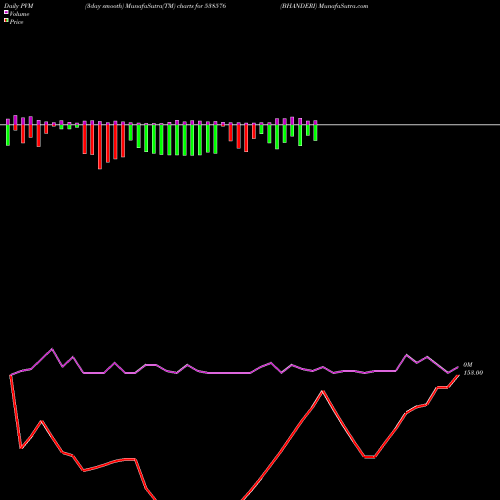Click the '(3day smooth) MunafaSutra(TM) charts for' heading
This screenshot has width=500, height=500.
[144, 6]
